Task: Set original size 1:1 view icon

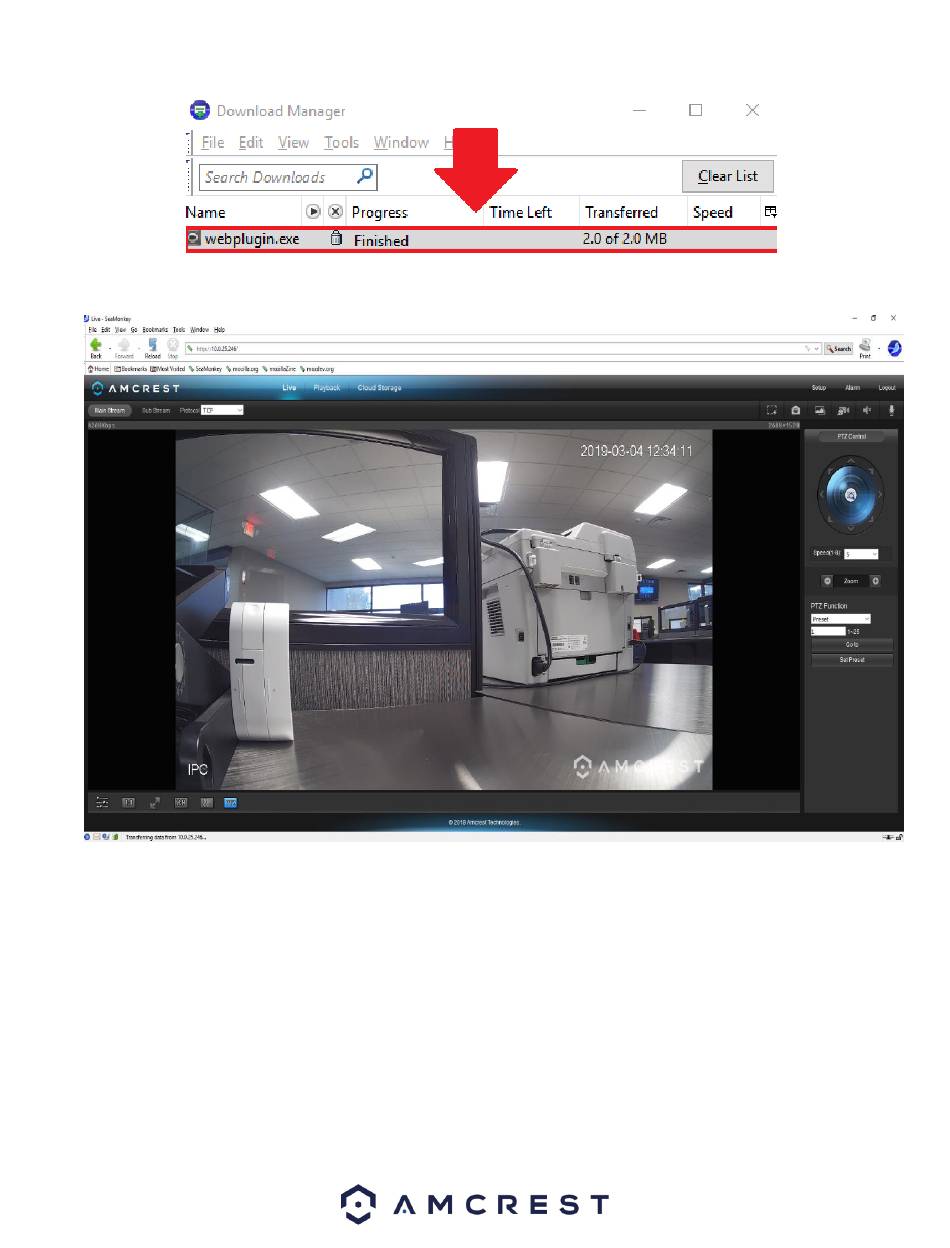Action: pos(128,802)
